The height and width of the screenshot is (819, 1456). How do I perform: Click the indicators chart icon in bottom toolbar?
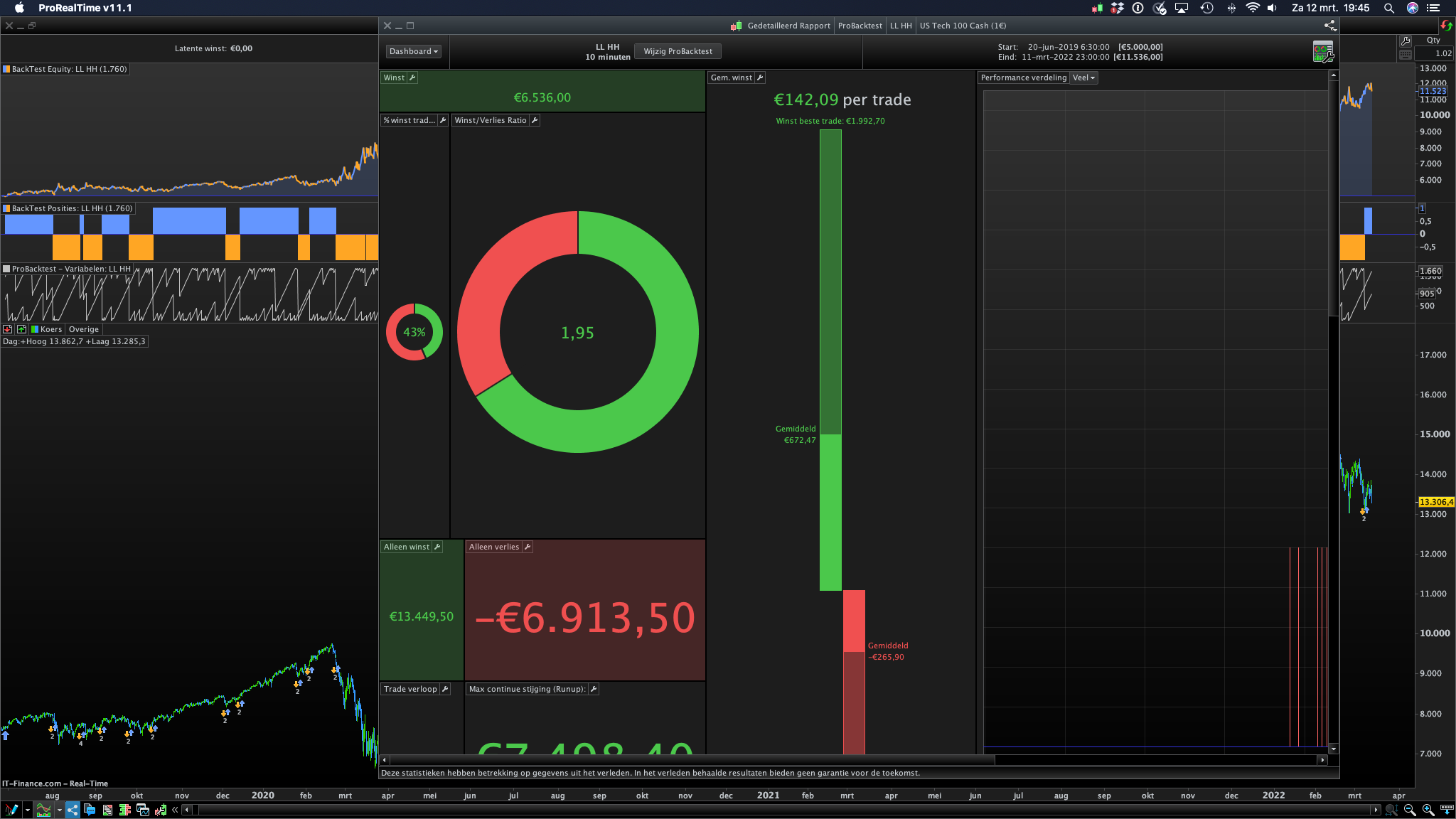[x=44, y=810]
